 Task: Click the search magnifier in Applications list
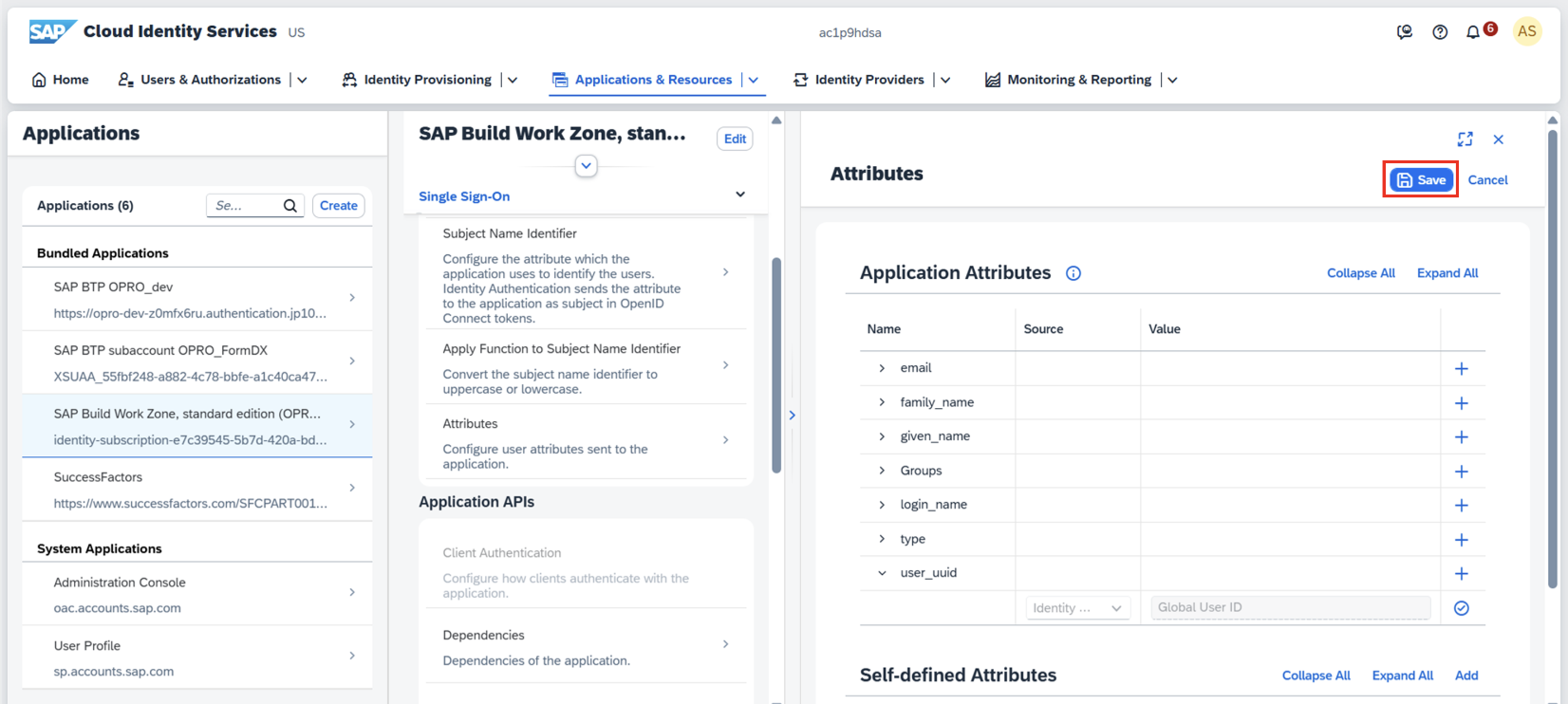point(290,206)
